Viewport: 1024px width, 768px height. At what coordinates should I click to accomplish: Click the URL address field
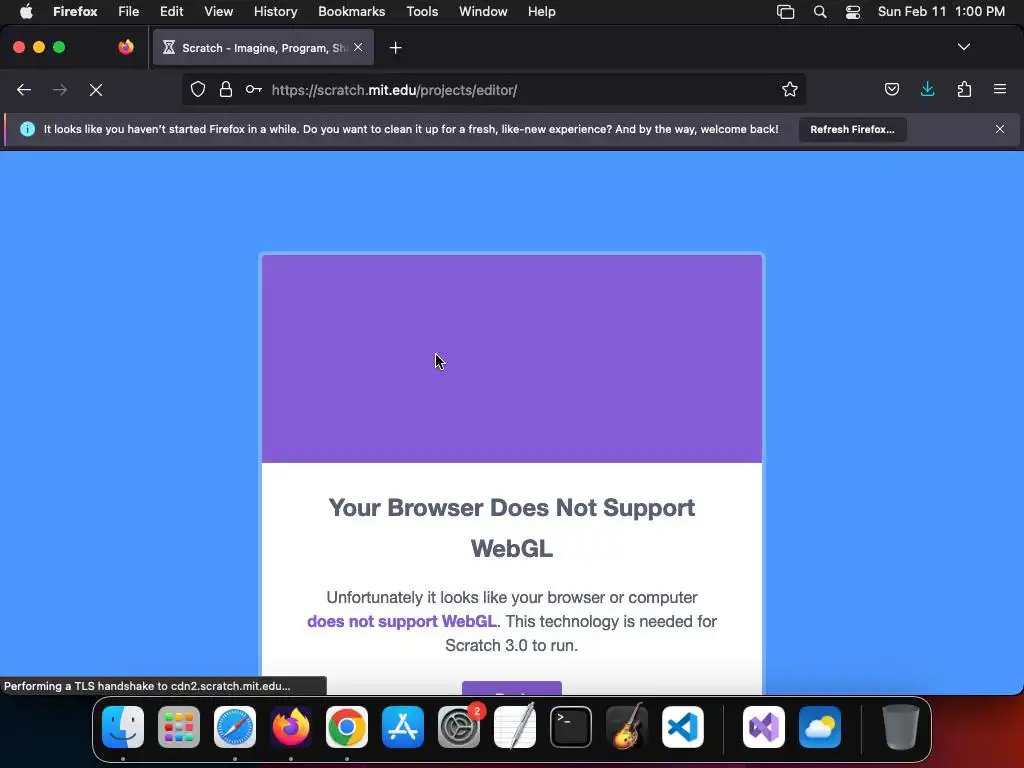point(494,90)
